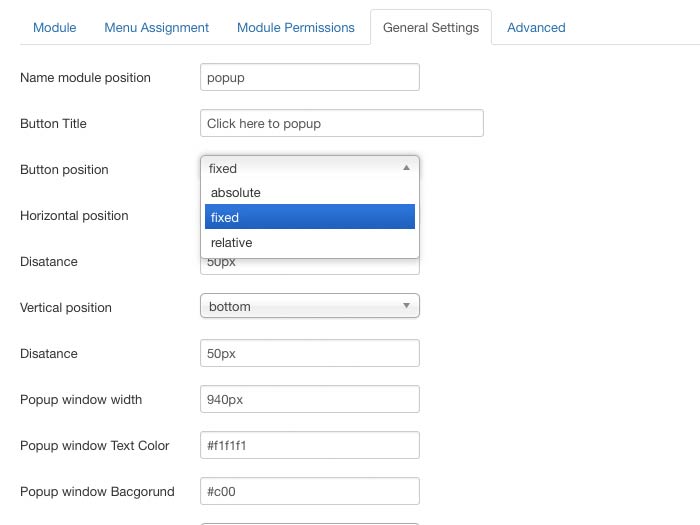Edit the Popup window Text Color value

click(x=309, y=446)
